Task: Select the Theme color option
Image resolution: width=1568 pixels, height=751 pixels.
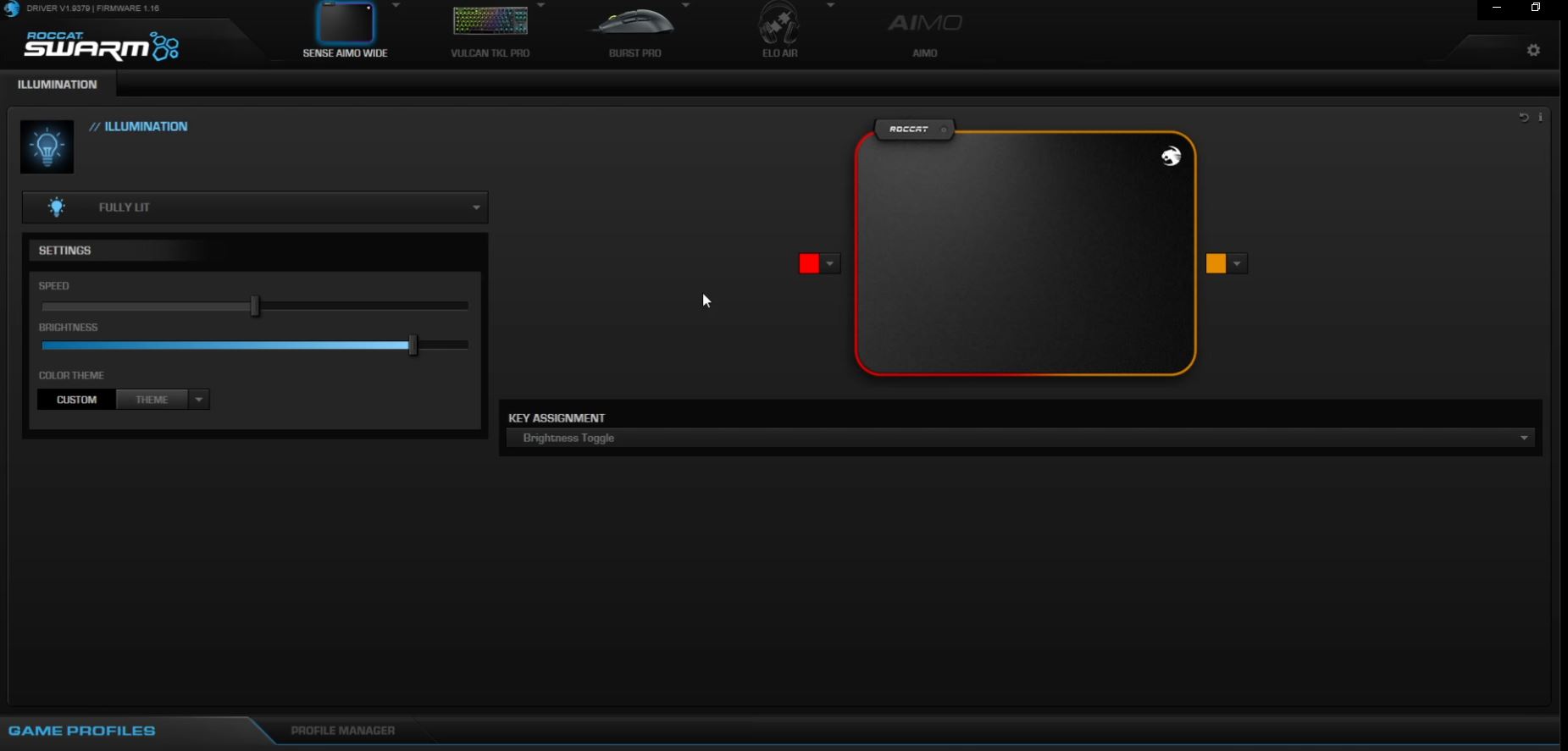Action: [152, 400]
